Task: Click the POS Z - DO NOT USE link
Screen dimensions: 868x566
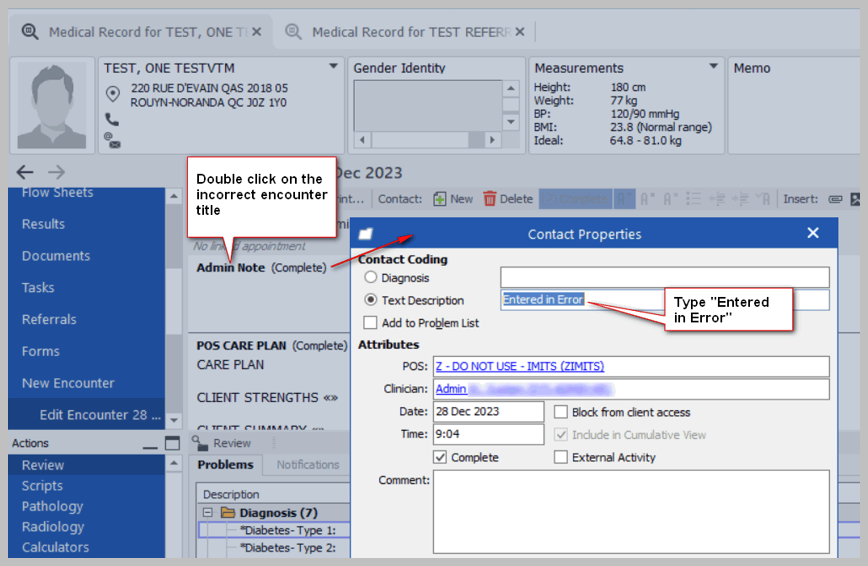Action: click(x=519, y=366)
